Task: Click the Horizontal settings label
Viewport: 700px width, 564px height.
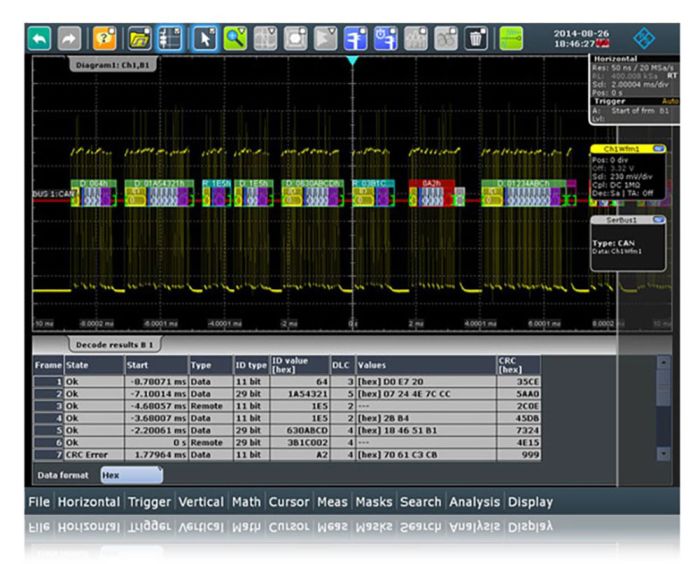Action: [x=615, y=58]
